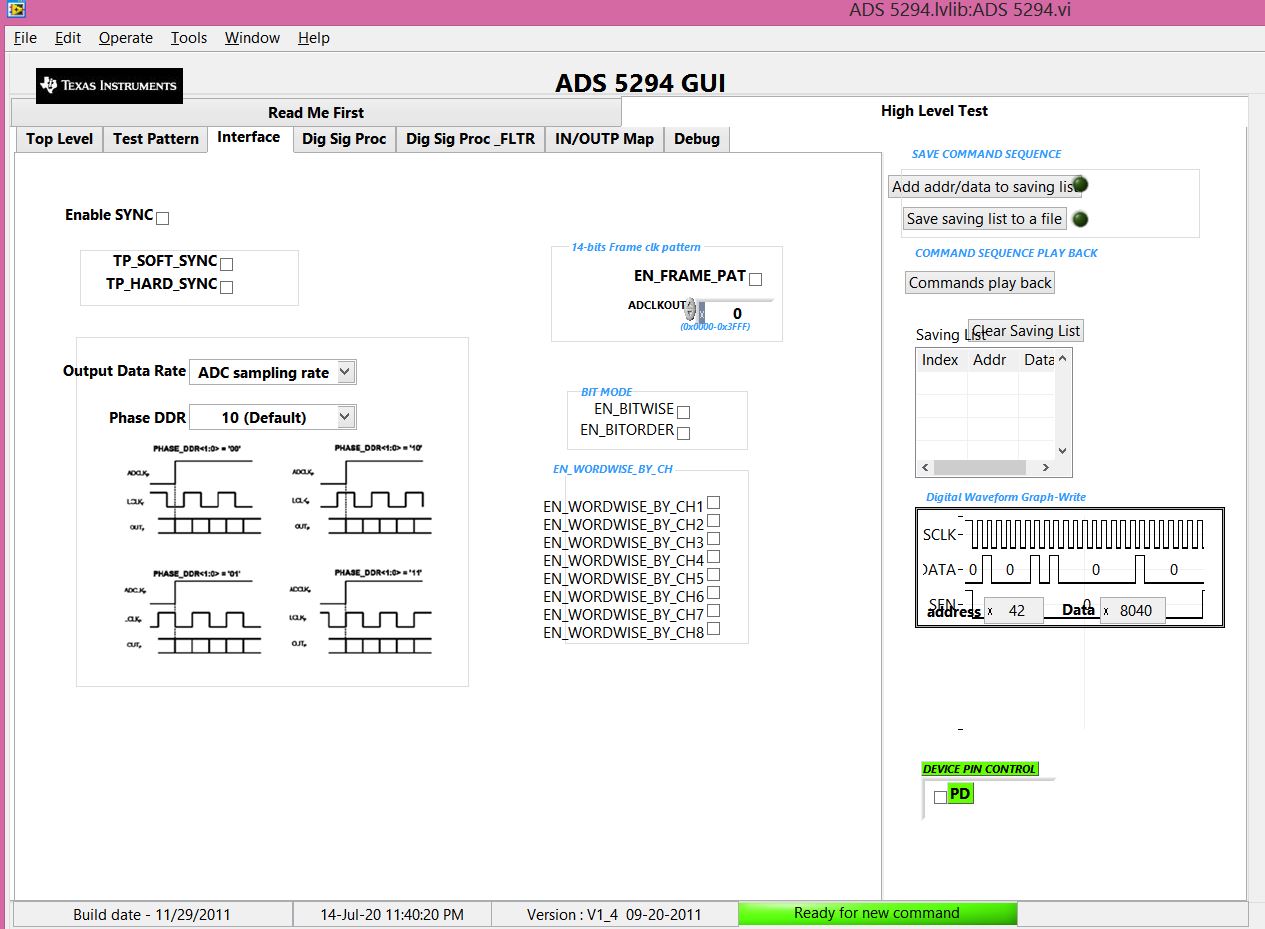Click the green PD button
The image size is (1265, 929).
click(960, 794)
